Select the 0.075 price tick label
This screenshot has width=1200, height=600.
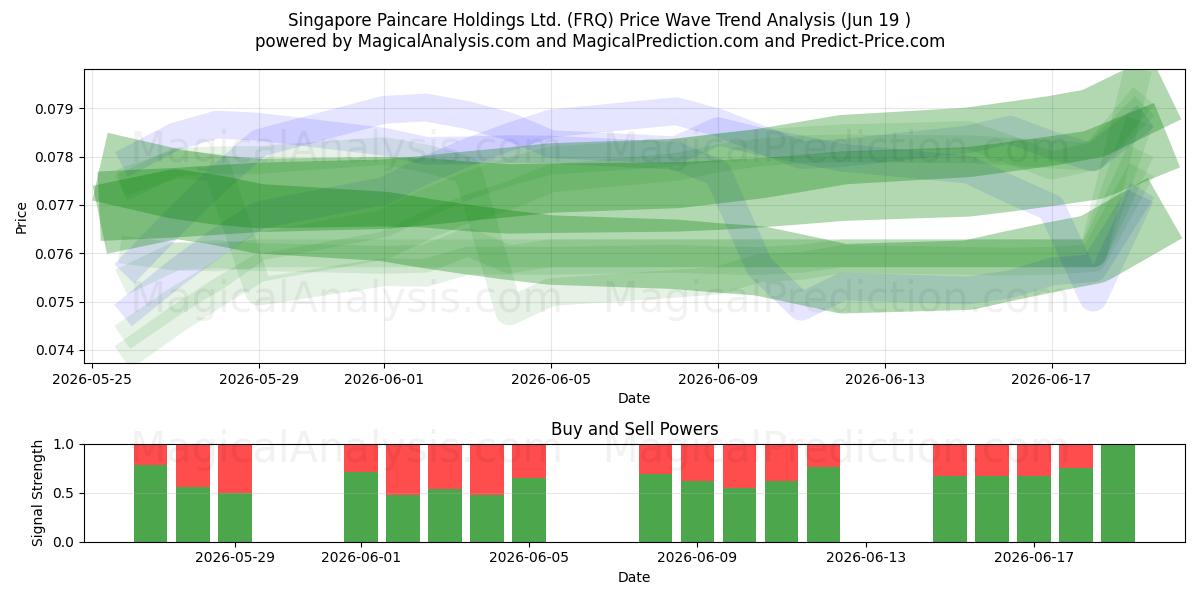point(57,302)
